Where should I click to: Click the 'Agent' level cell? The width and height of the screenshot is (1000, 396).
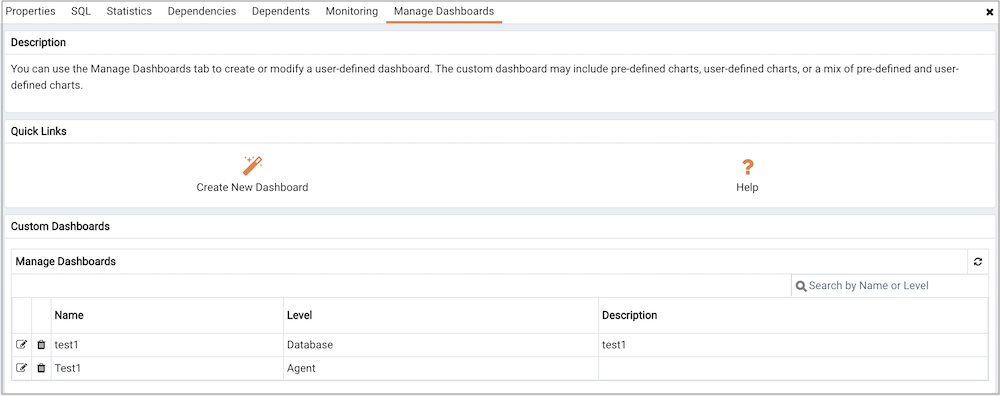click(x=441, y=368)
